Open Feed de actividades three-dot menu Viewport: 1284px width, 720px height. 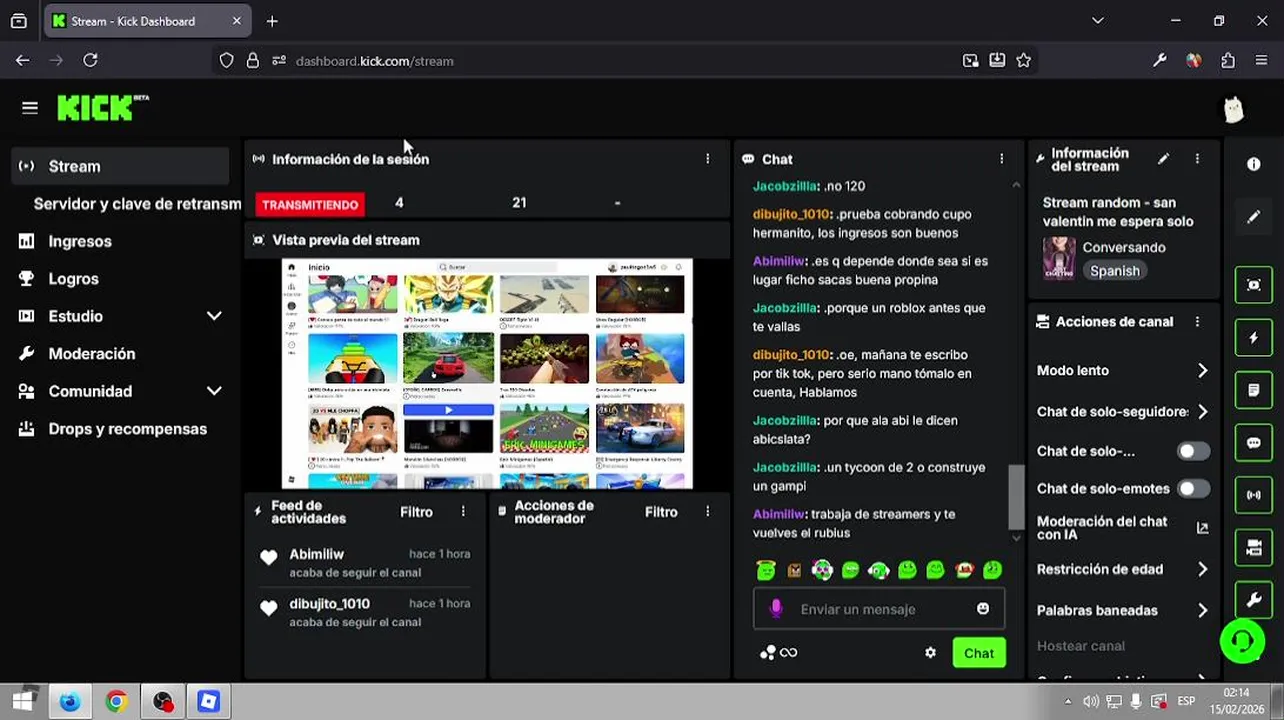coord(463,512)
